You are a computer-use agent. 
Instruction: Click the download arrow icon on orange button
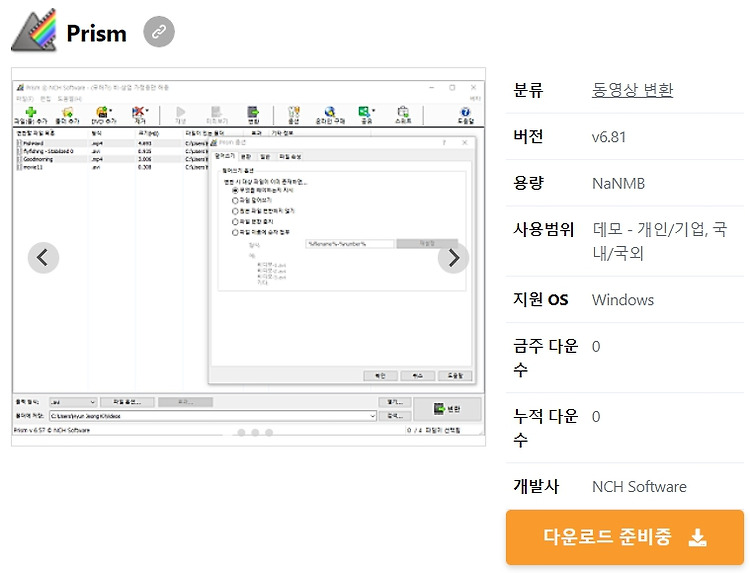point(697,537)
